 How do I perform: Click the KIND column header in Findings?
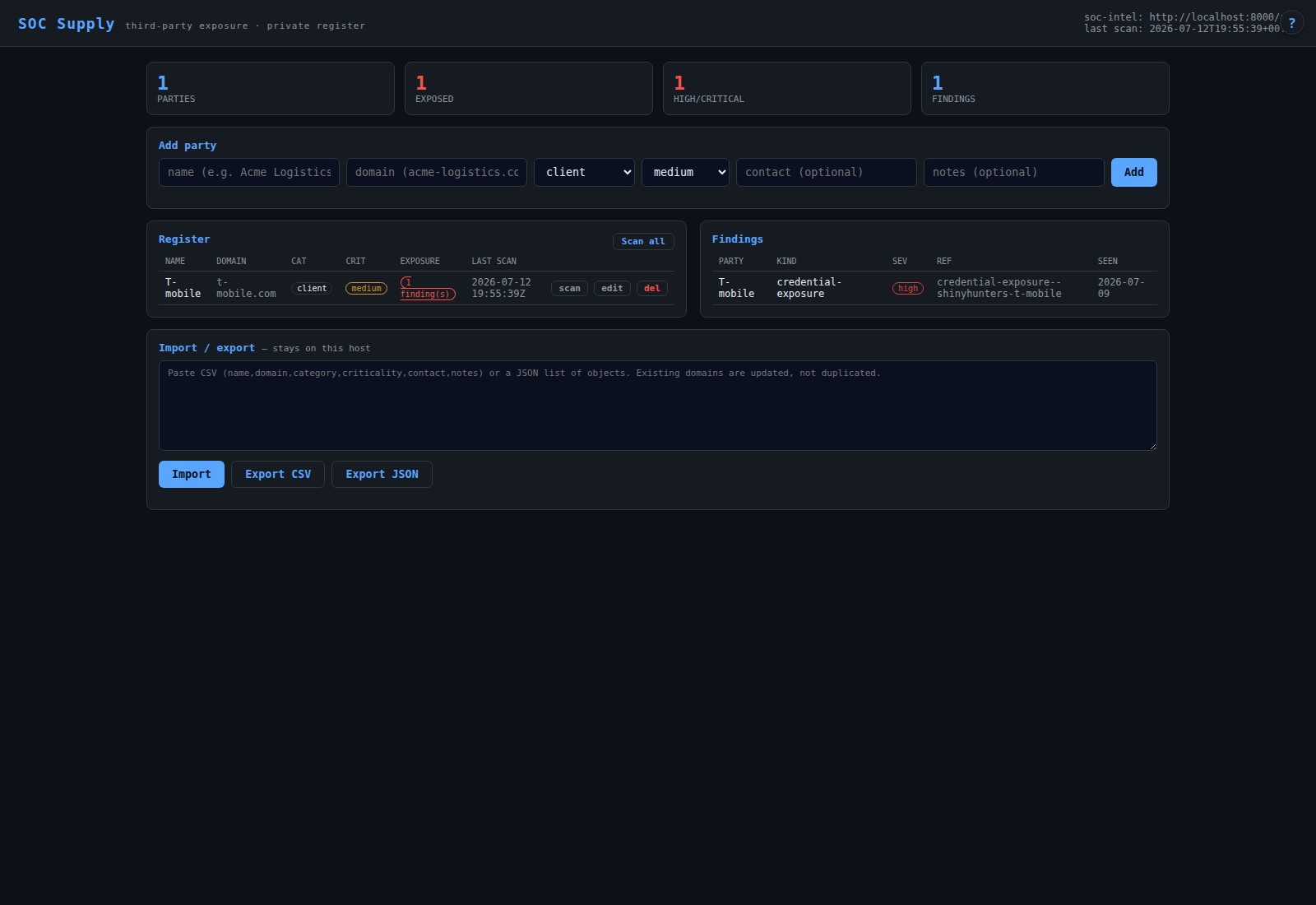[786, 261]
